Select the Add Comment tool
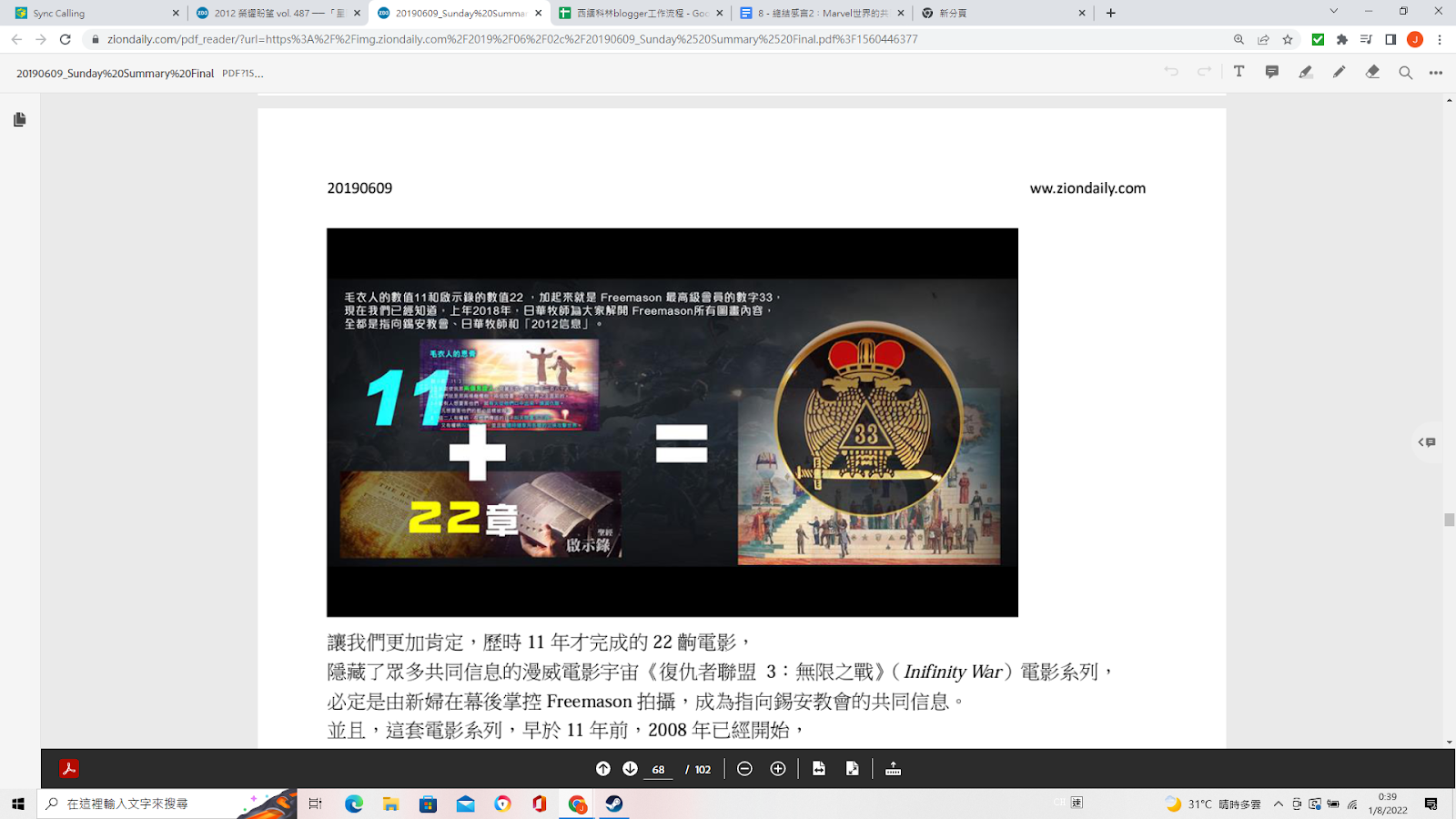This screenshot has width=1456, height=819. tap(1272, 72)
